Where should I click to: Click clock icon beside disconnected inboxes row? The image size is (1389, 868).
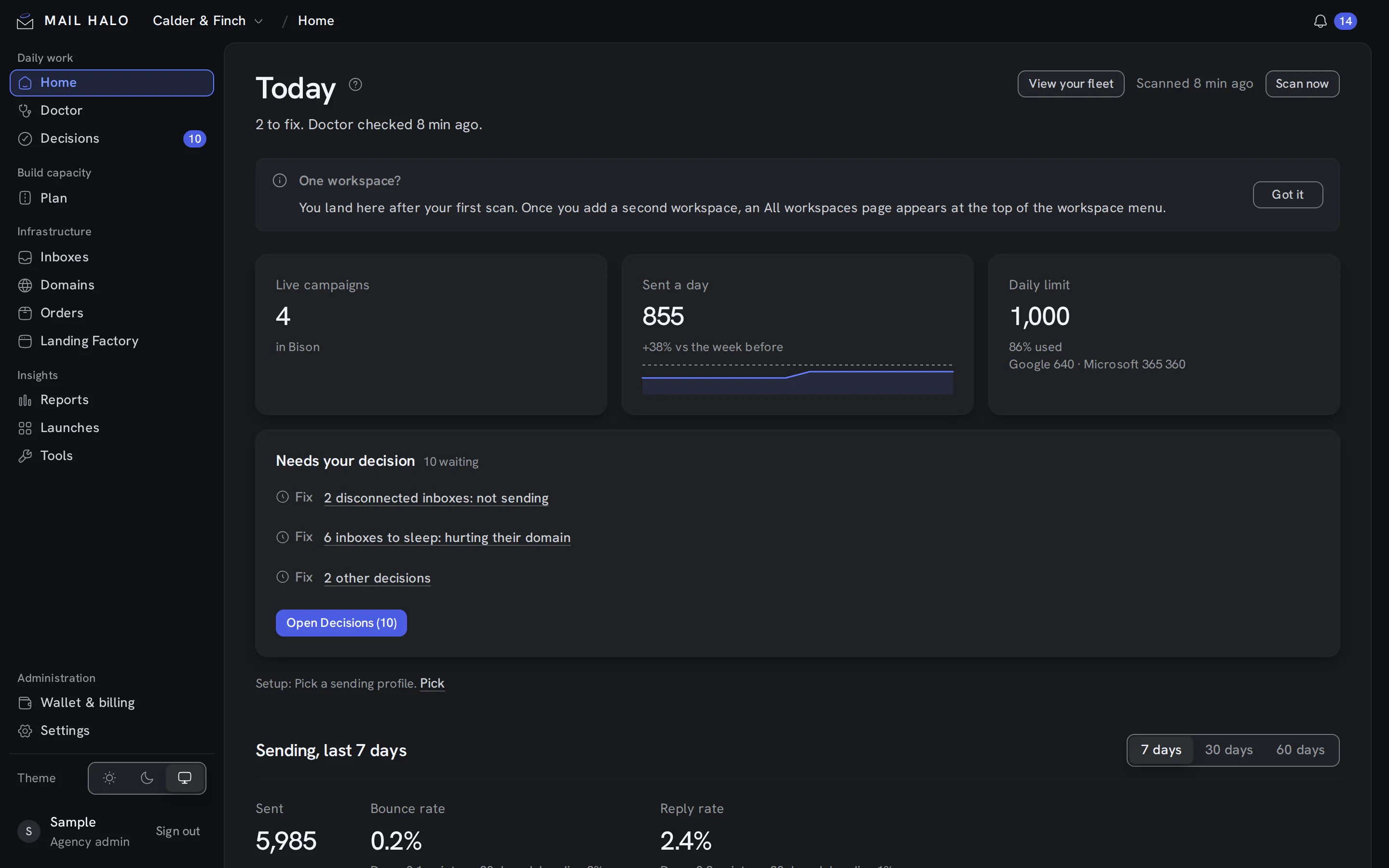pyautogui.click(x=283, y=497)
